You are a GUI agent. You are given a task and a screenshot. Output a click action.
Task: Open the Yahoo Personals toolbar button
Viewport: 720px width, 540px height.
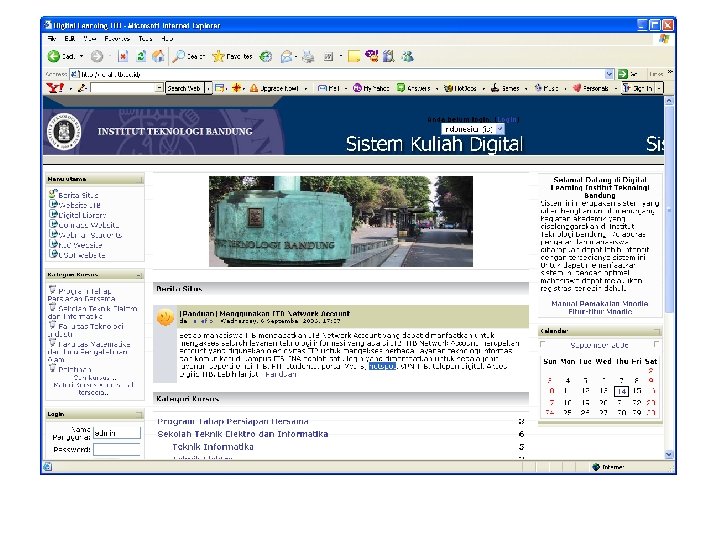point(591,88)
